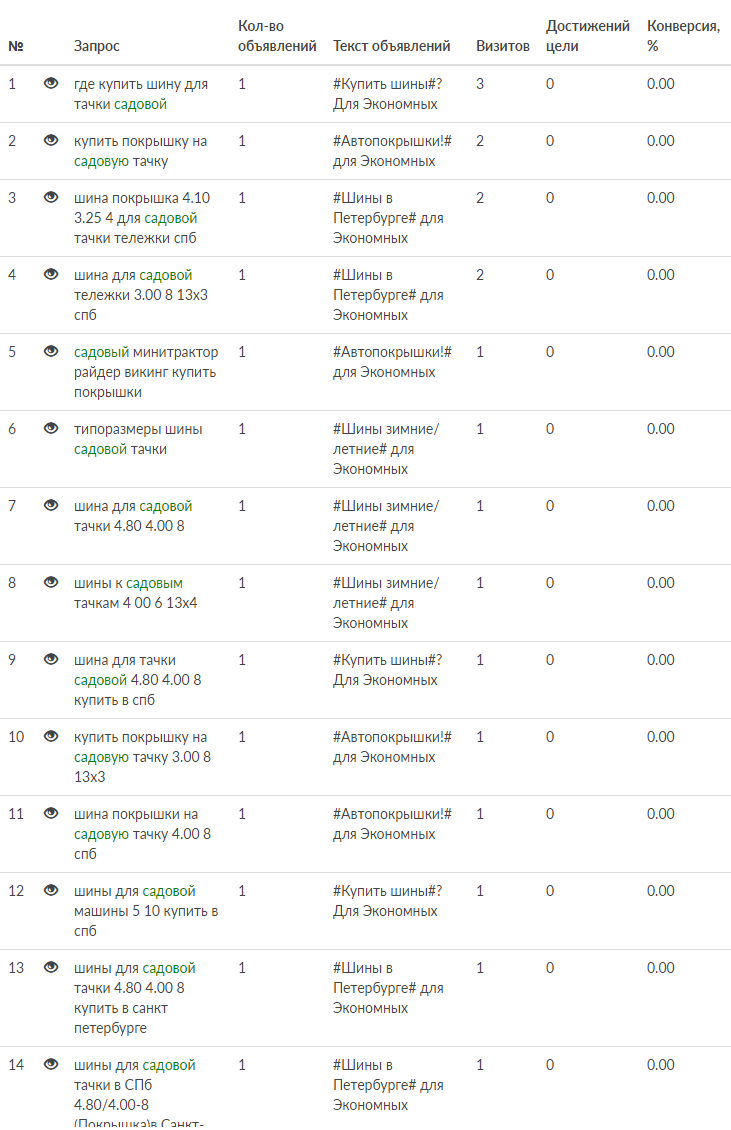Viewport: 731px width, 1130px height.
Task: Click the eye icon in row 1
Action: coord(51,84)
